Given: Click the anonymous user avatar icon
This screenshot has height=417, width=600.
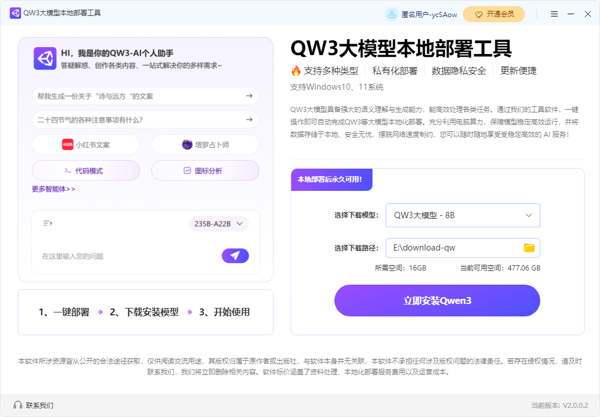Looking at the screenshot, I should click(x=391, y=15).
